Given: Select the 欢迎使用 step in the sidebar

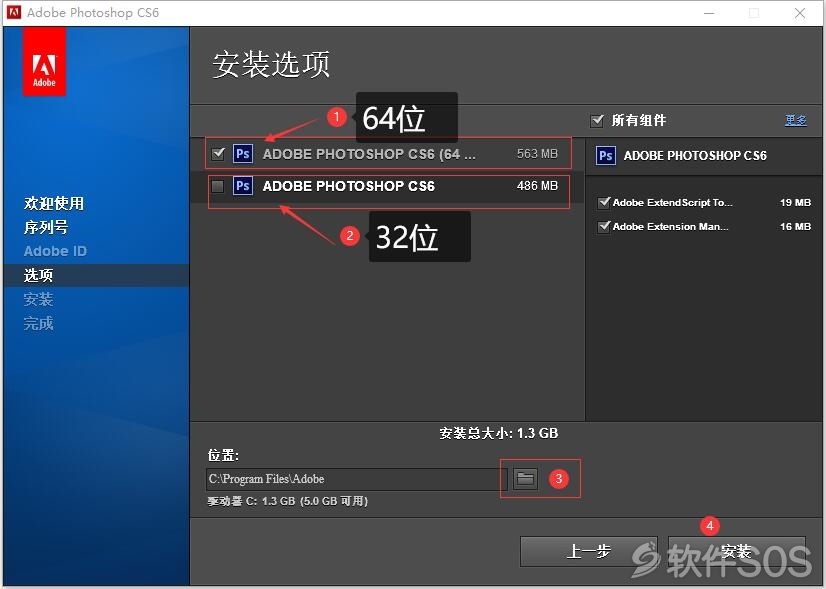Looking at the screenshot, I should [x=54, y=203].
